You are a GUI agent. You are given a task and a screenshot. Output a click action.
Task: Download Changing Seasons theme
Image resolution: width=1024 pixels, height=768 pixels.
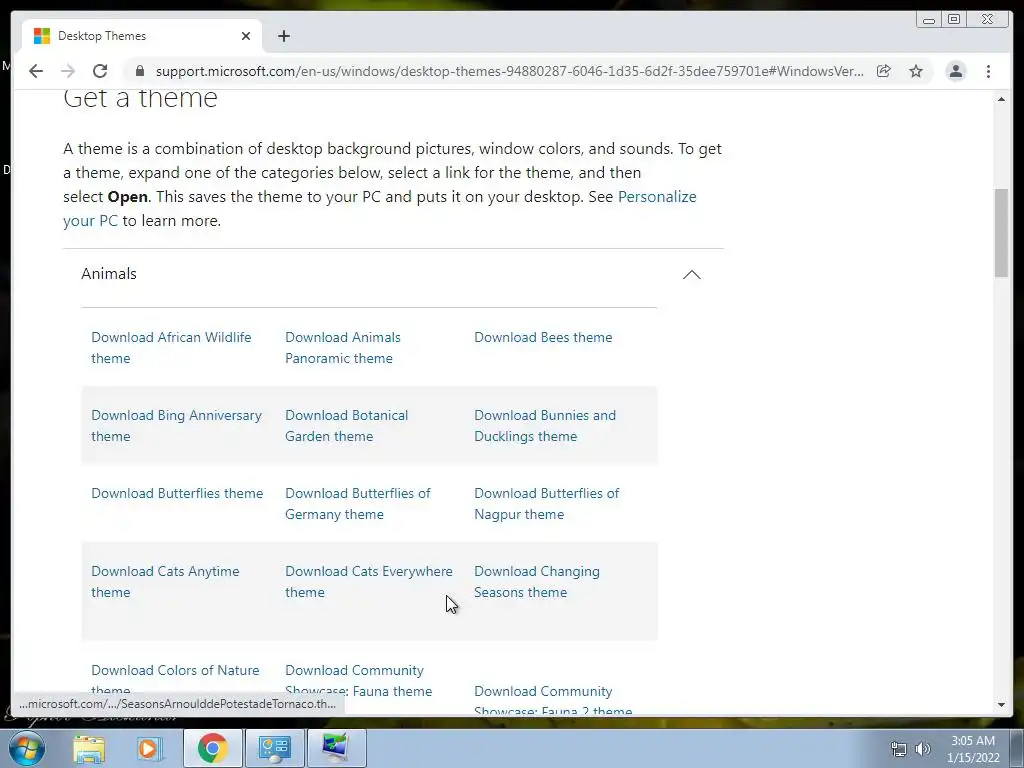click(537, 581)
